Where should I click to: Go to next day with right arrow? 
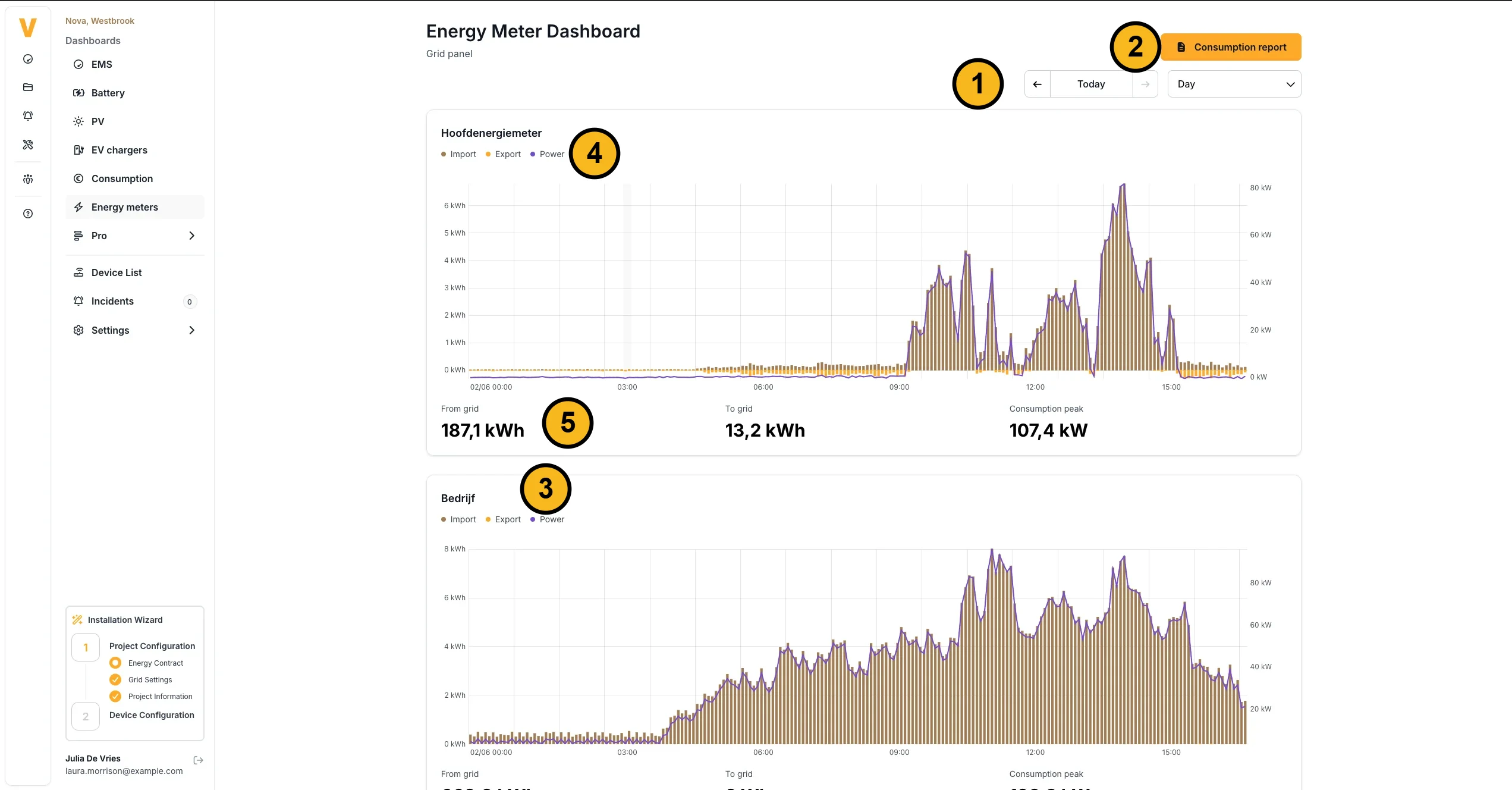coord(1145,84)
